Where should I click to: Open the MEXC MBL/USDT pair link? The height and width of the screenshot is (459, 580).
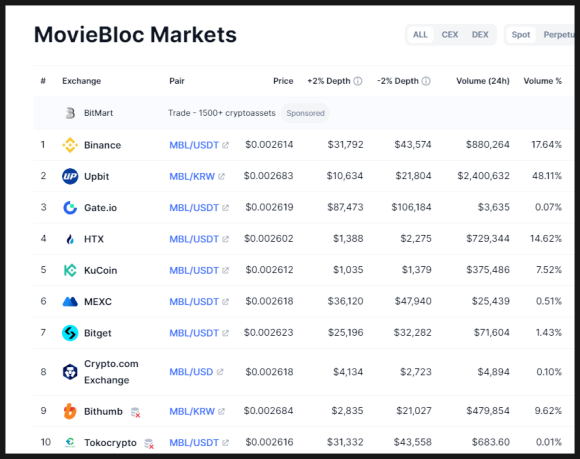pos(194,302)
